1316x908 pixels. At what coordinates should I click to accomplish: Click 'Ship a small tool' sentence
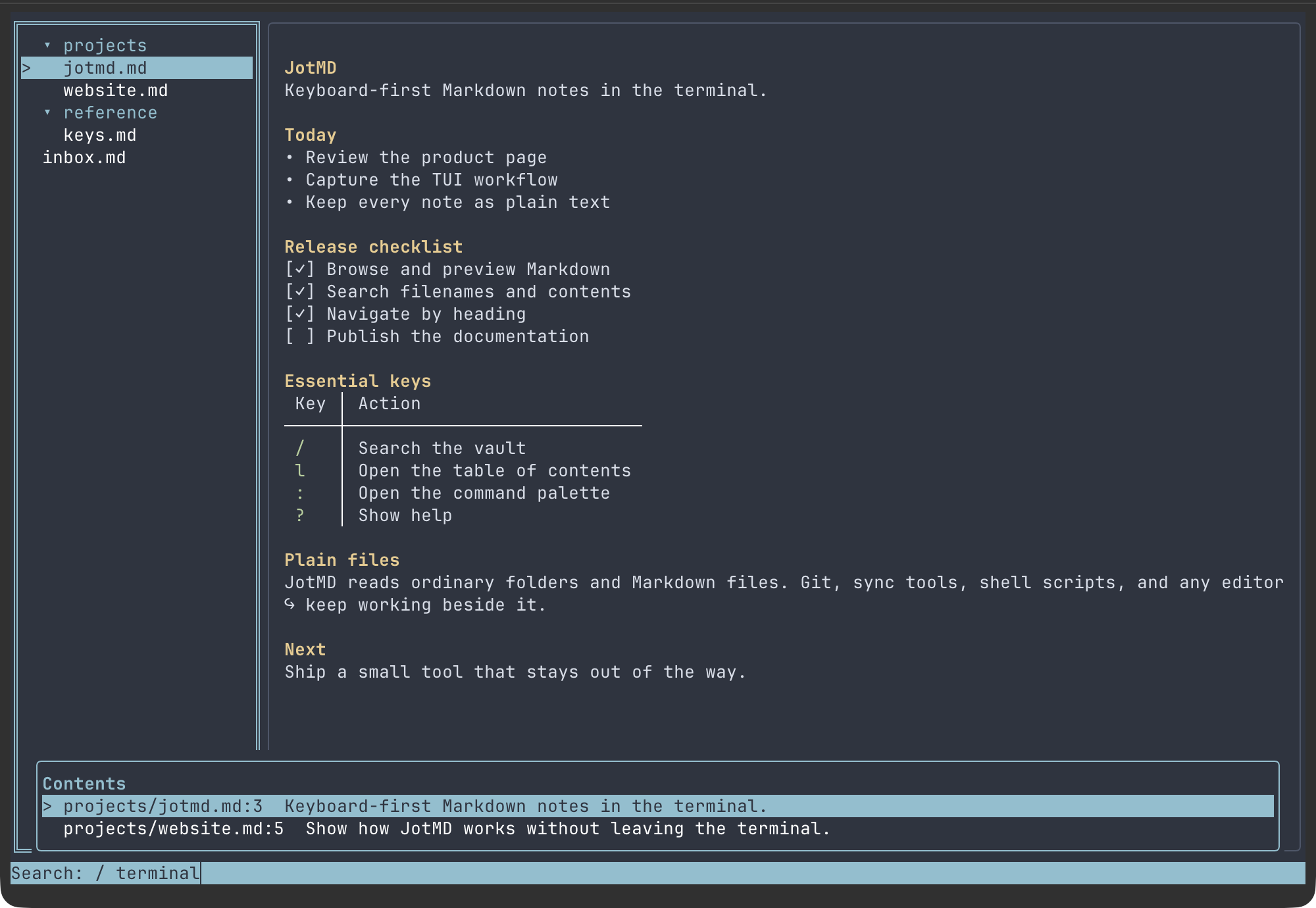point(516,672)
